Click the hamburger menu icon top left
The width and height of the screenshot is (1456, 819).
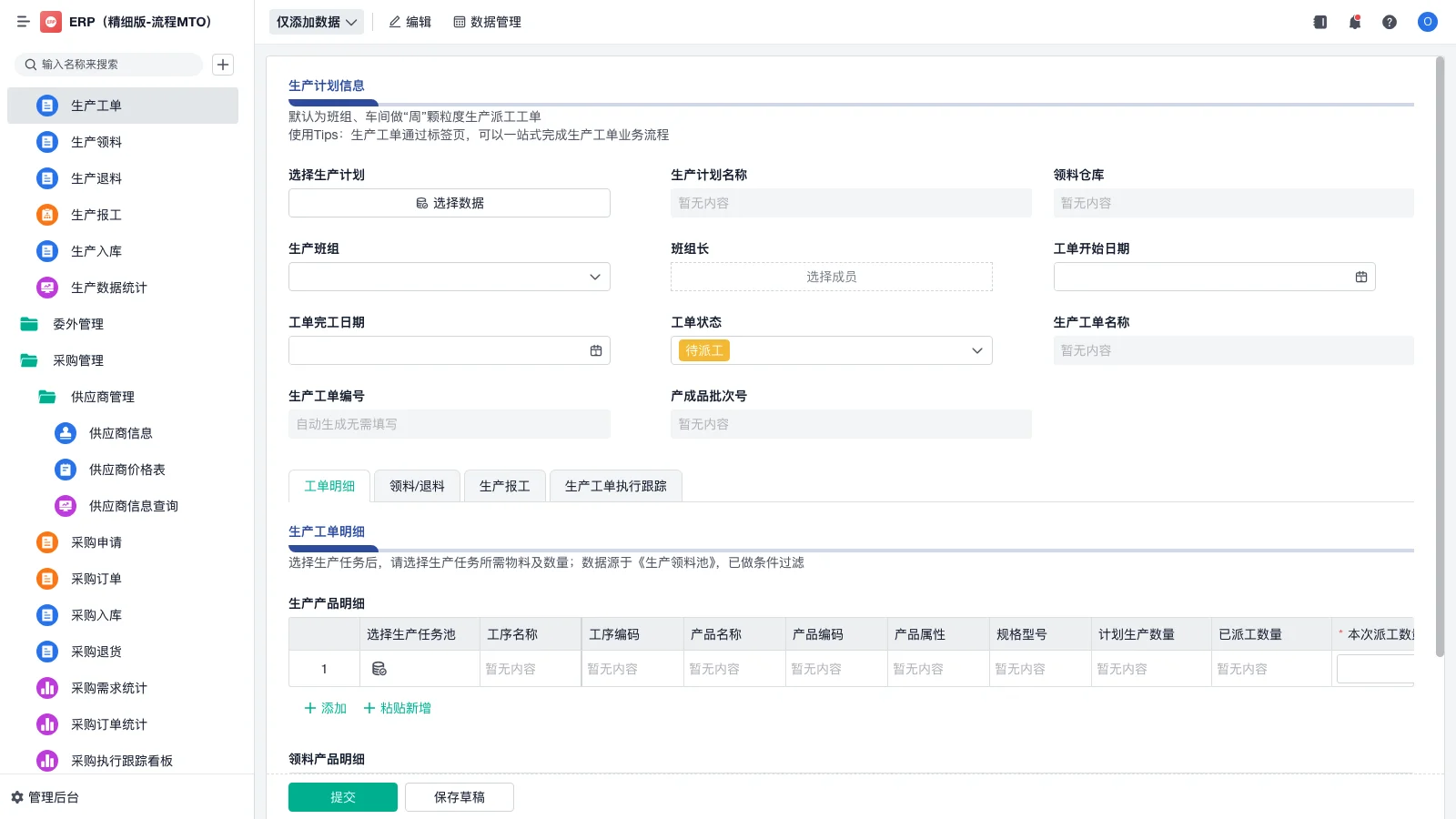tap(24, 22)
